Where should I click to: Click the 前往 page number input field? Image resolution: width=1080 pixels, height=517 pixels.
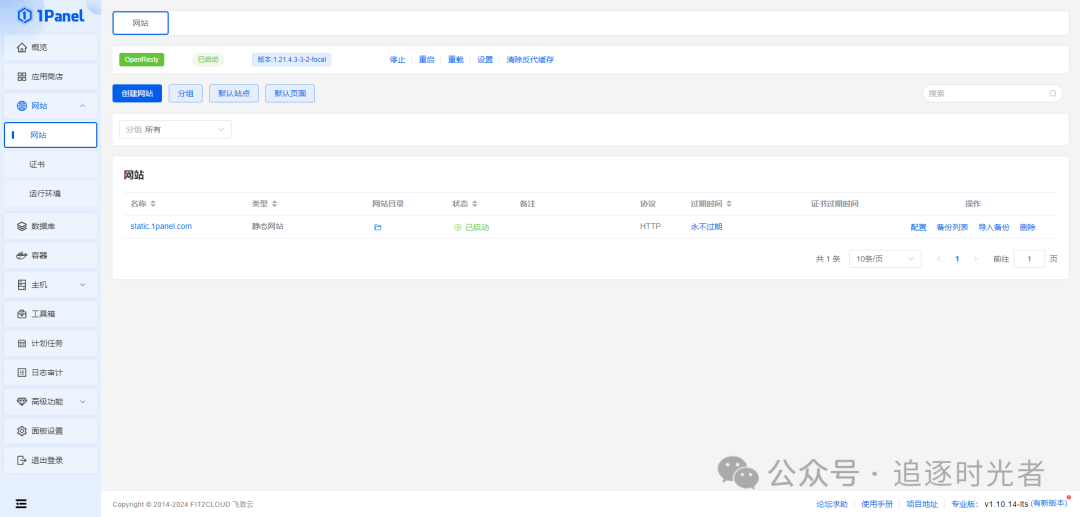point(1029,258)
